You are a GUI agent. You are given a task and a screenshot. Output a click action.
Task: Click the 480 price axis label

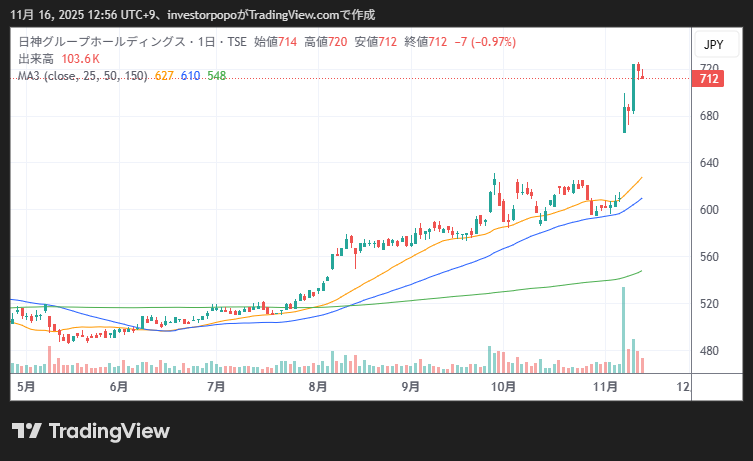710,351
